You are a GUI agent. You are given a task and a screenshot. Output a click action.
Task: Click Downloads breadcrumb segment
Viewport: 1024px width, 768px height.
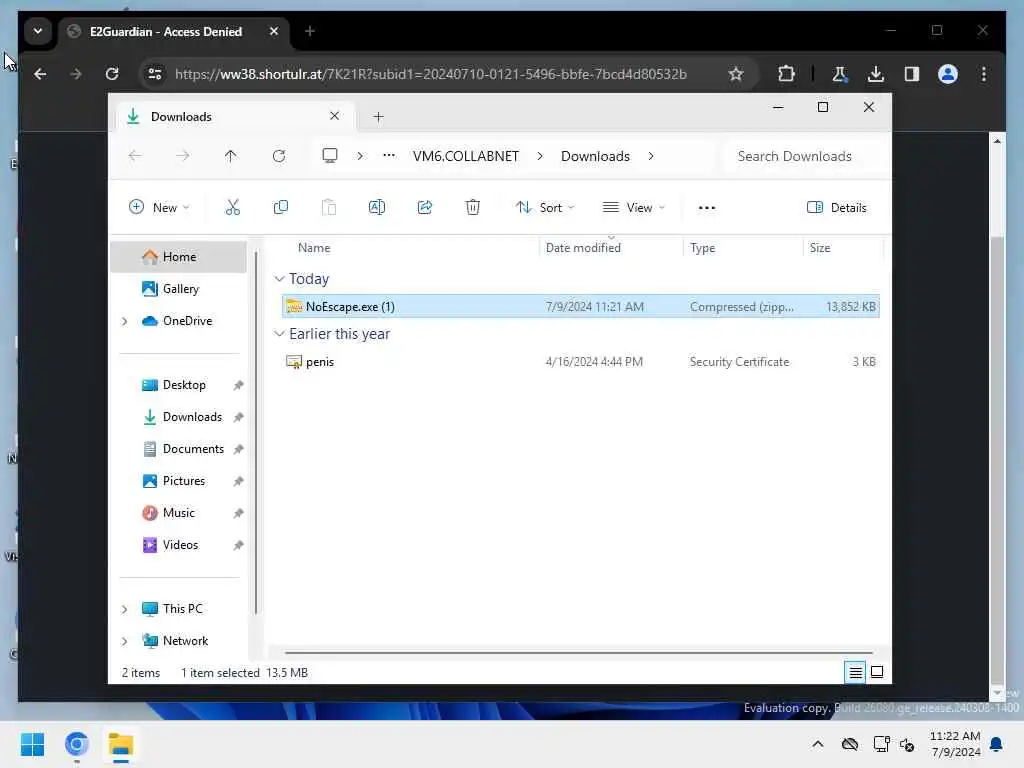pos(595,156)
